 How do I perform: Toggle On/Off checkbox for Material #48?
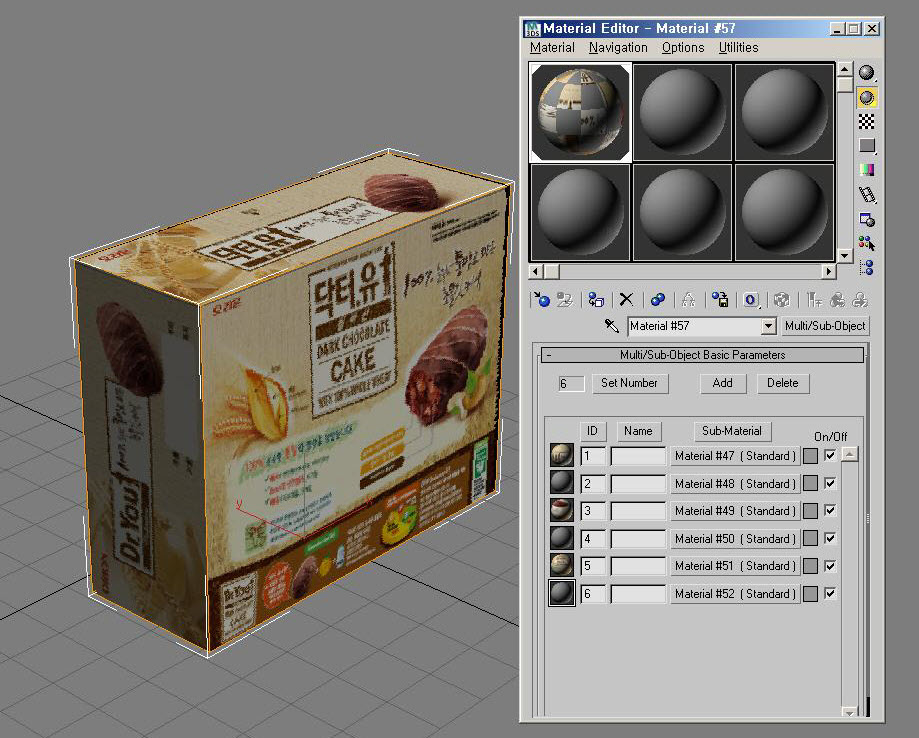point(830,483)
